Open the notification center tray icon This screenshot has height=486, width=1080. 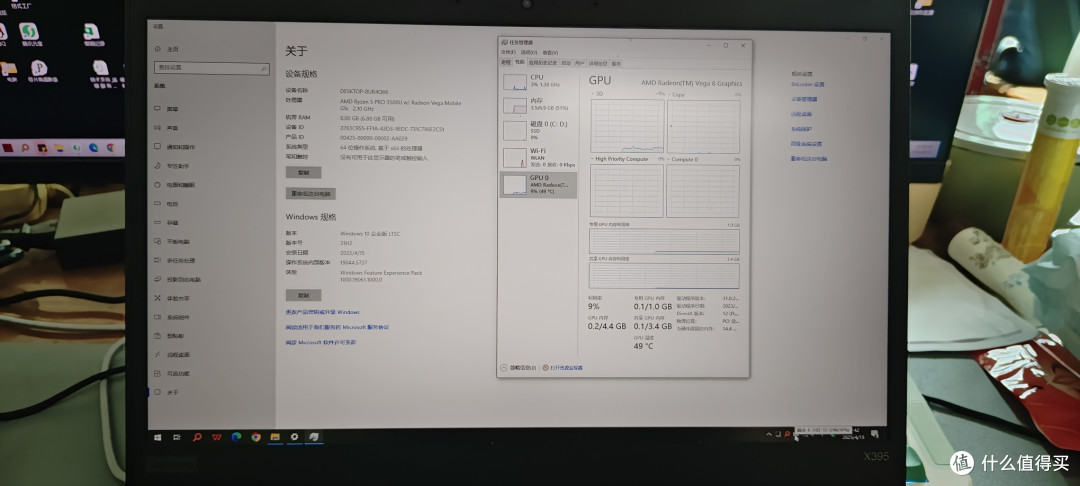[874, 434]
